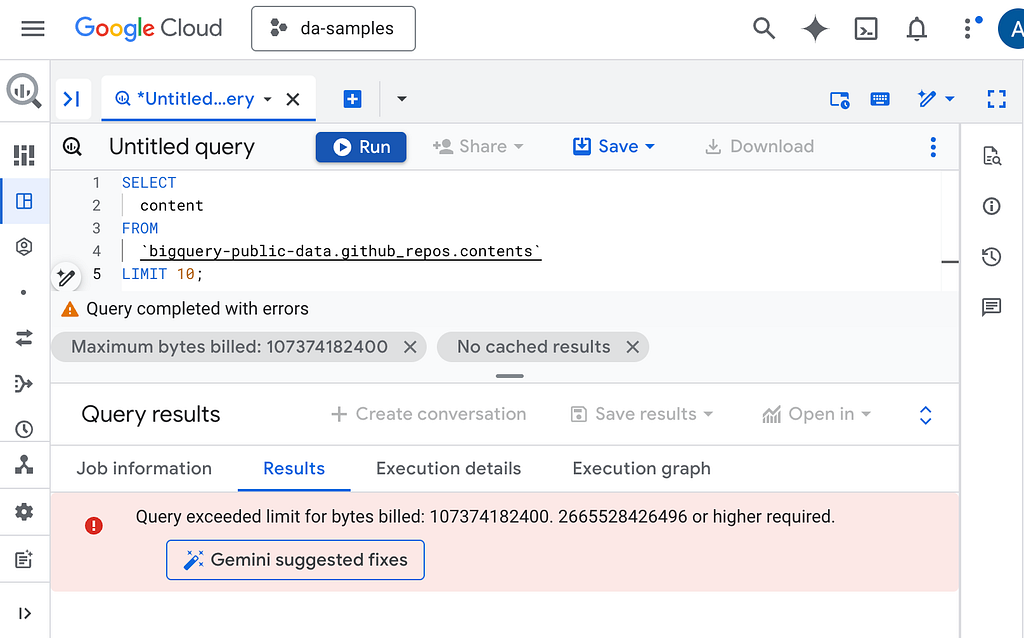Open Data transfers sidebar icon
The image size is (1024, 638).
point(24,338)
